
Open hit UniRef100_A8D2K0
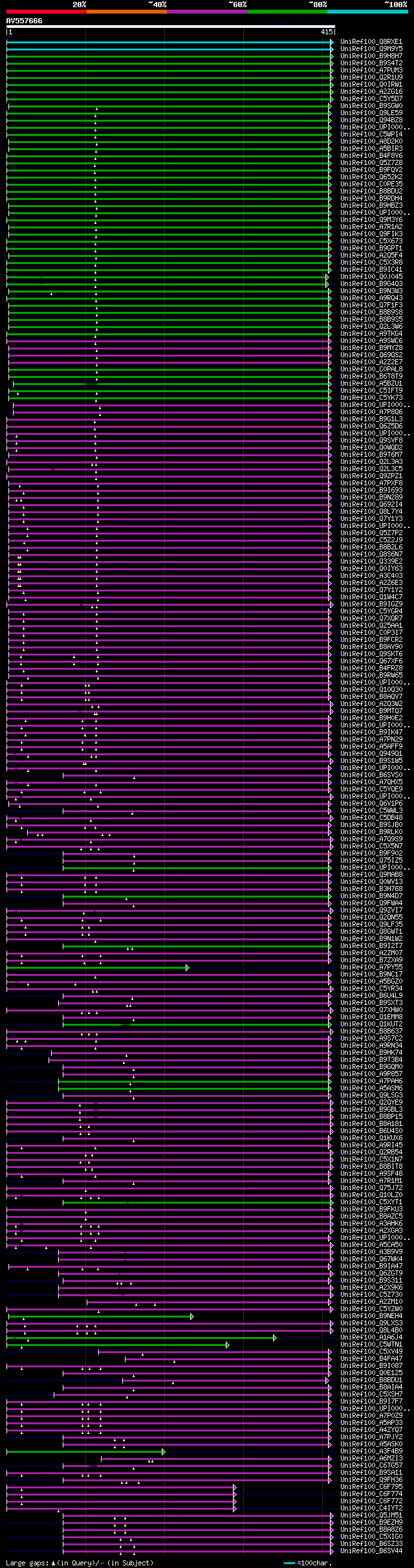[371, 141]
